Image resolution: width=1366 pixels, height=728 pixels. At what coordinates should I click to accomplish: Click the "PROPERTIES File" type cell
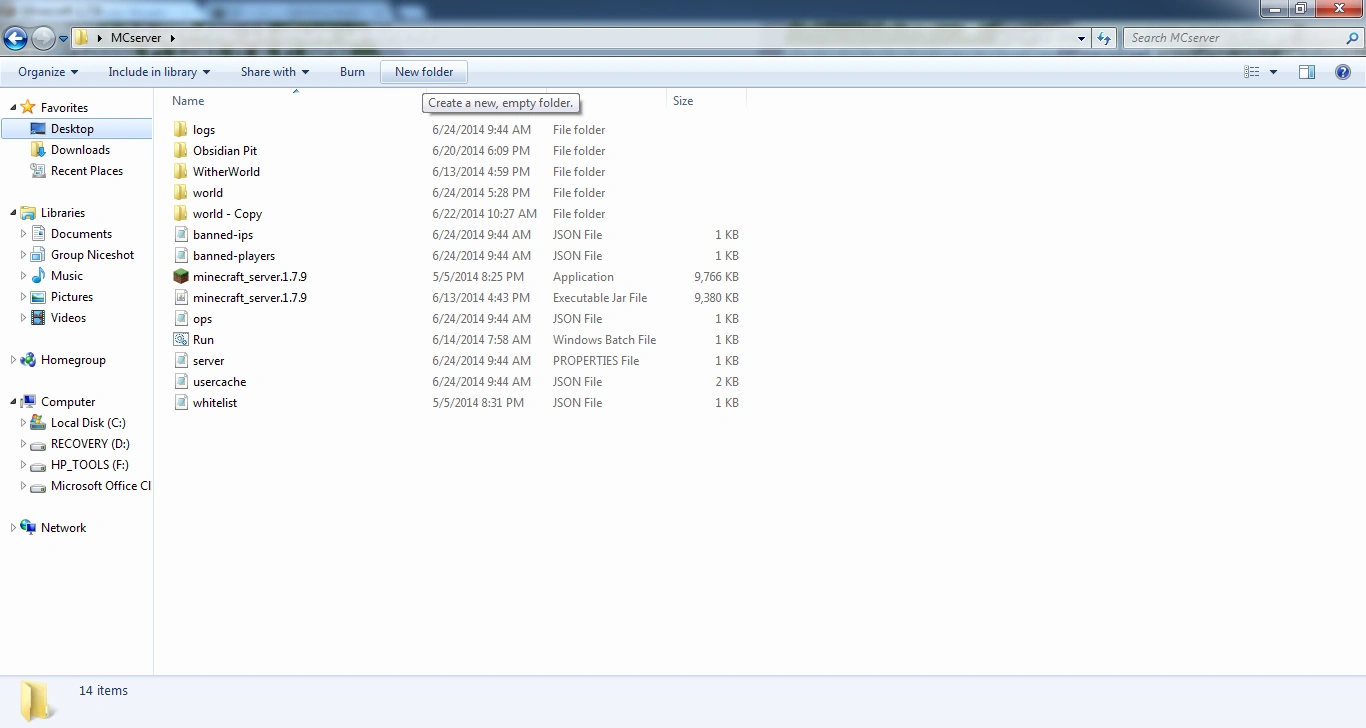[596, 361]
